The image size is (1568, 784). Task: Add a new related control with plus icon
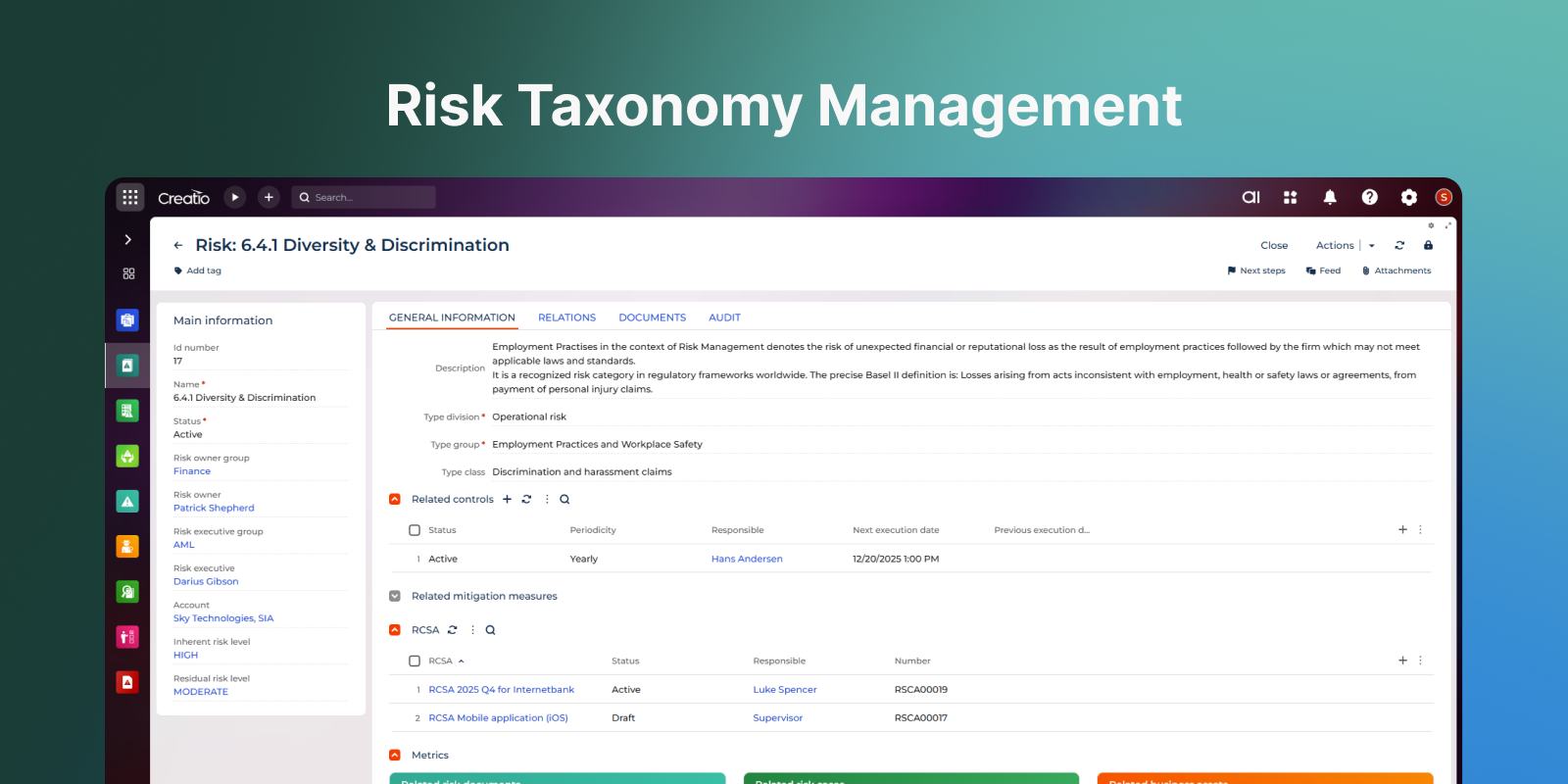coord(507,499)
